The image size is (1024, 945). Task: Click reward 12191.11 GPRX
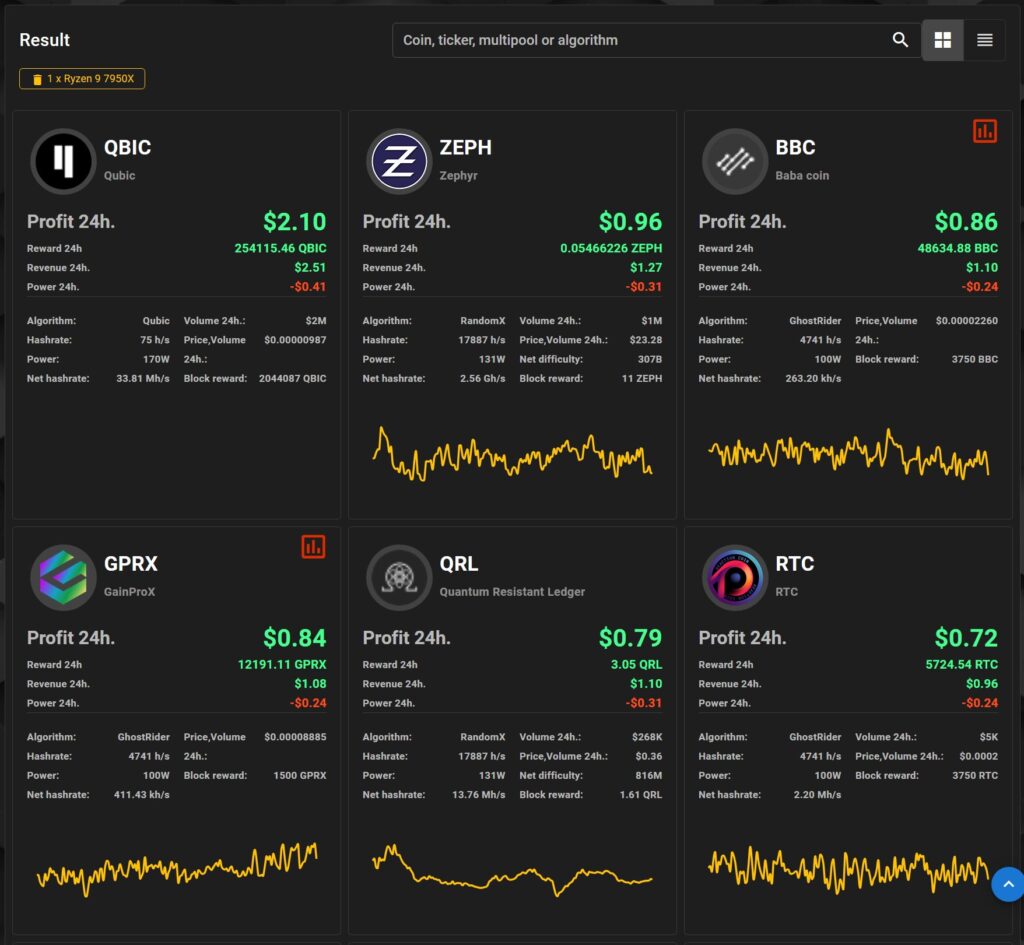(x=281, y=664)
